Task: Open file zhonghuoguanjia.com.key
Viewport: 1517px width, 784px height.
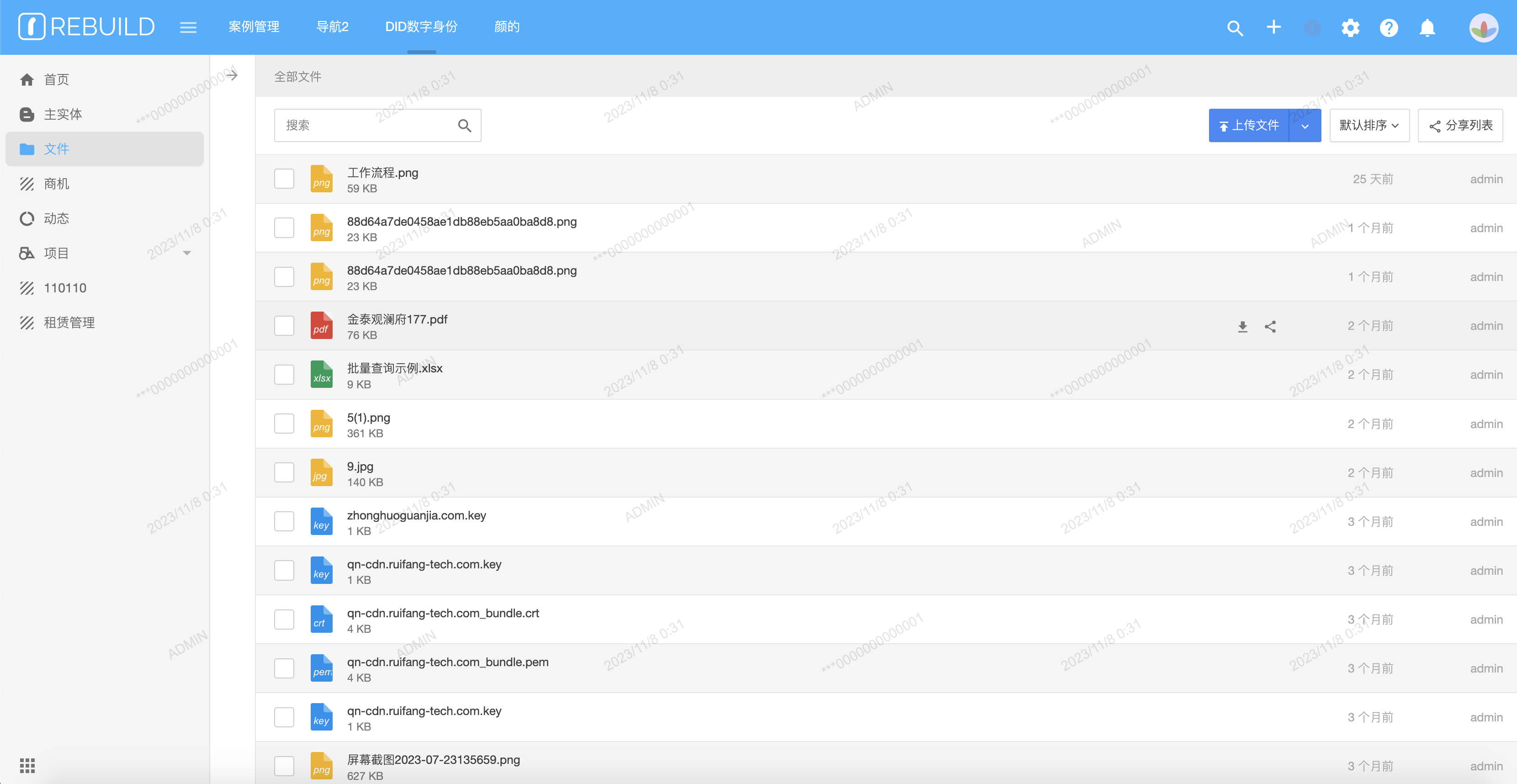Action: (416, 515)
